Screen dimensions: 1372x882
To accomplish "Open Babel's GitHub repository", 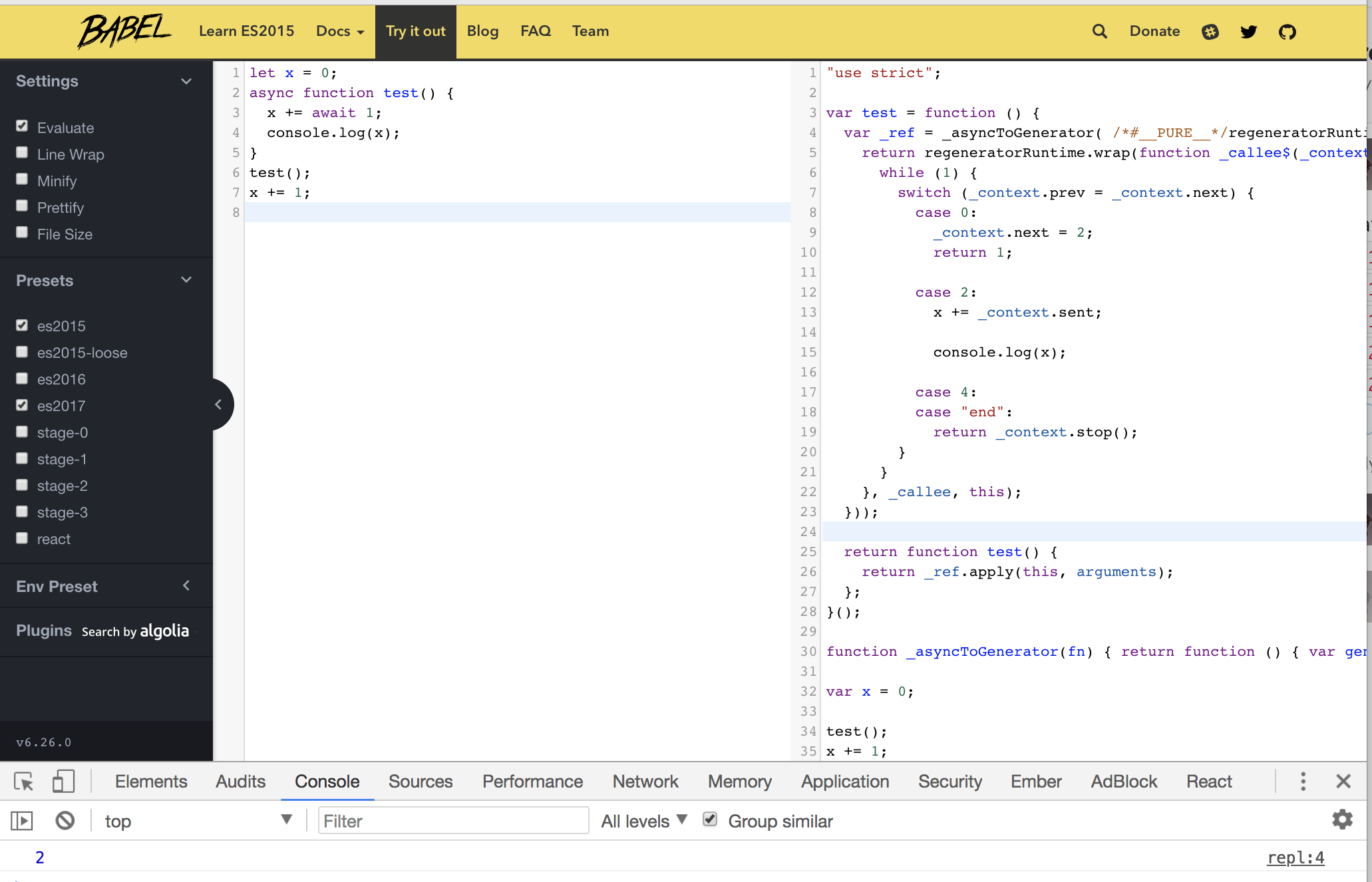I will (x=1287, y=31).
